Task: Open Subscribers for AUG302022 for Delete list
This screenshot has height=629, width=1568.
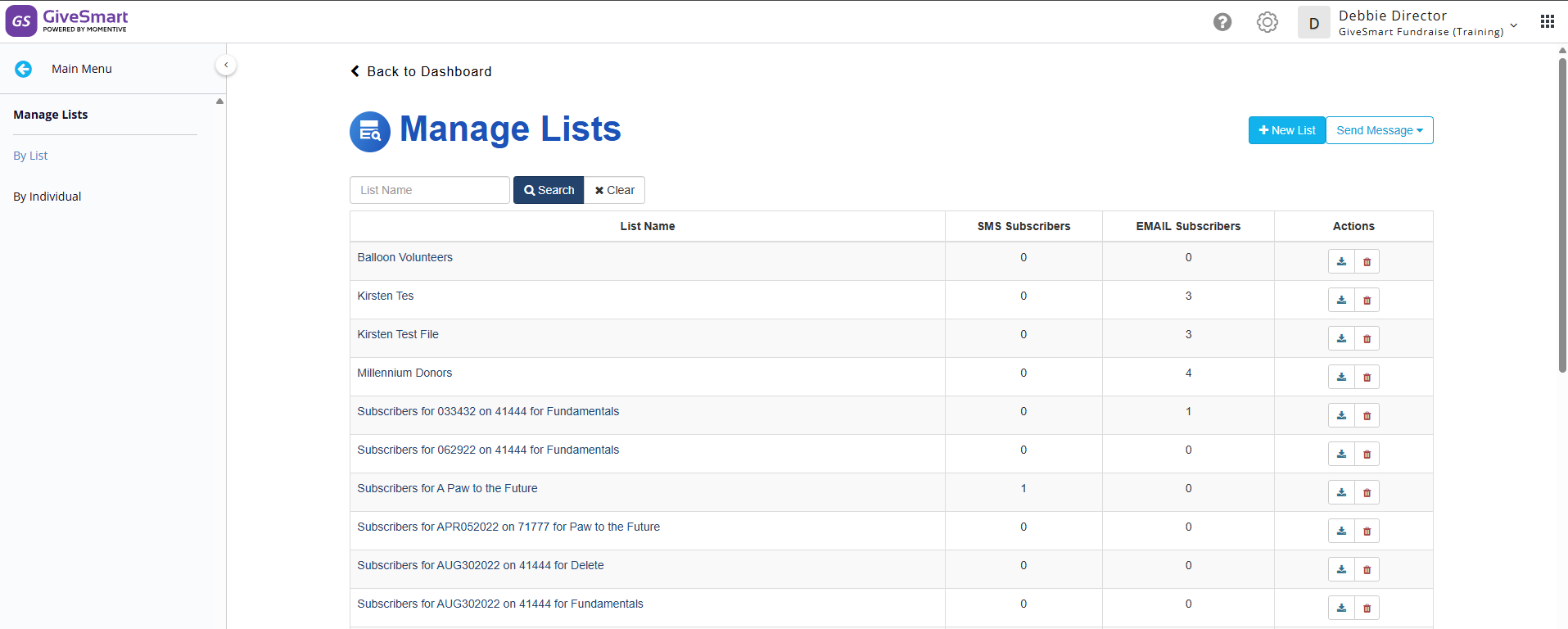Action: pyautogui.click(x=481, y=565)
